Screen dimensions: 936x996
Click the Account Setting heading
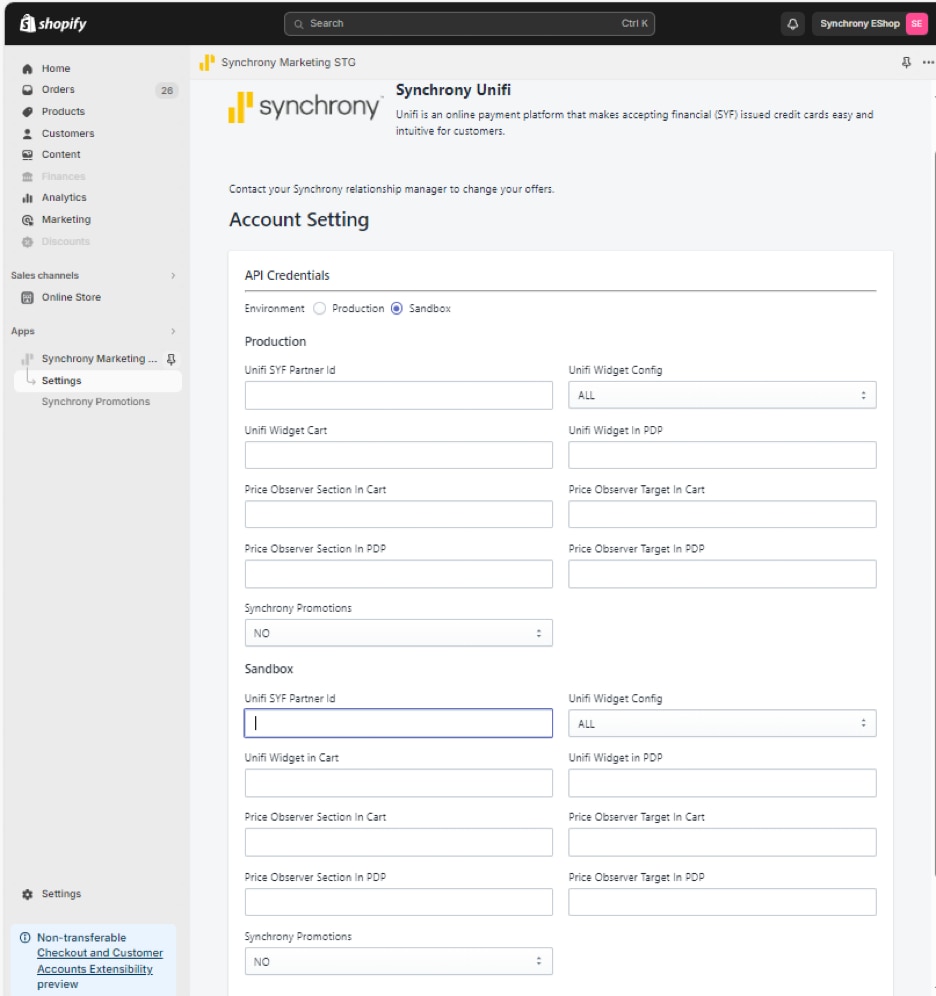(x=299, y=220)
